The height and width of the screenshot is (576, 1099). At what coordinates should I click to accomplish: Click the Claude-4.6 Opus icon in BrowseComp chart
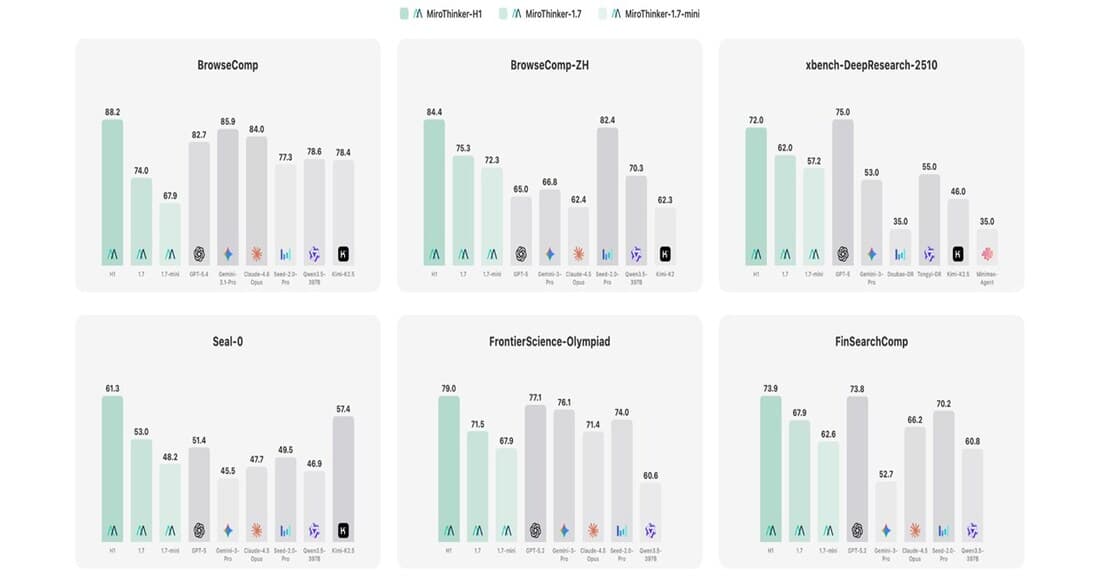[x=257, y=254]
